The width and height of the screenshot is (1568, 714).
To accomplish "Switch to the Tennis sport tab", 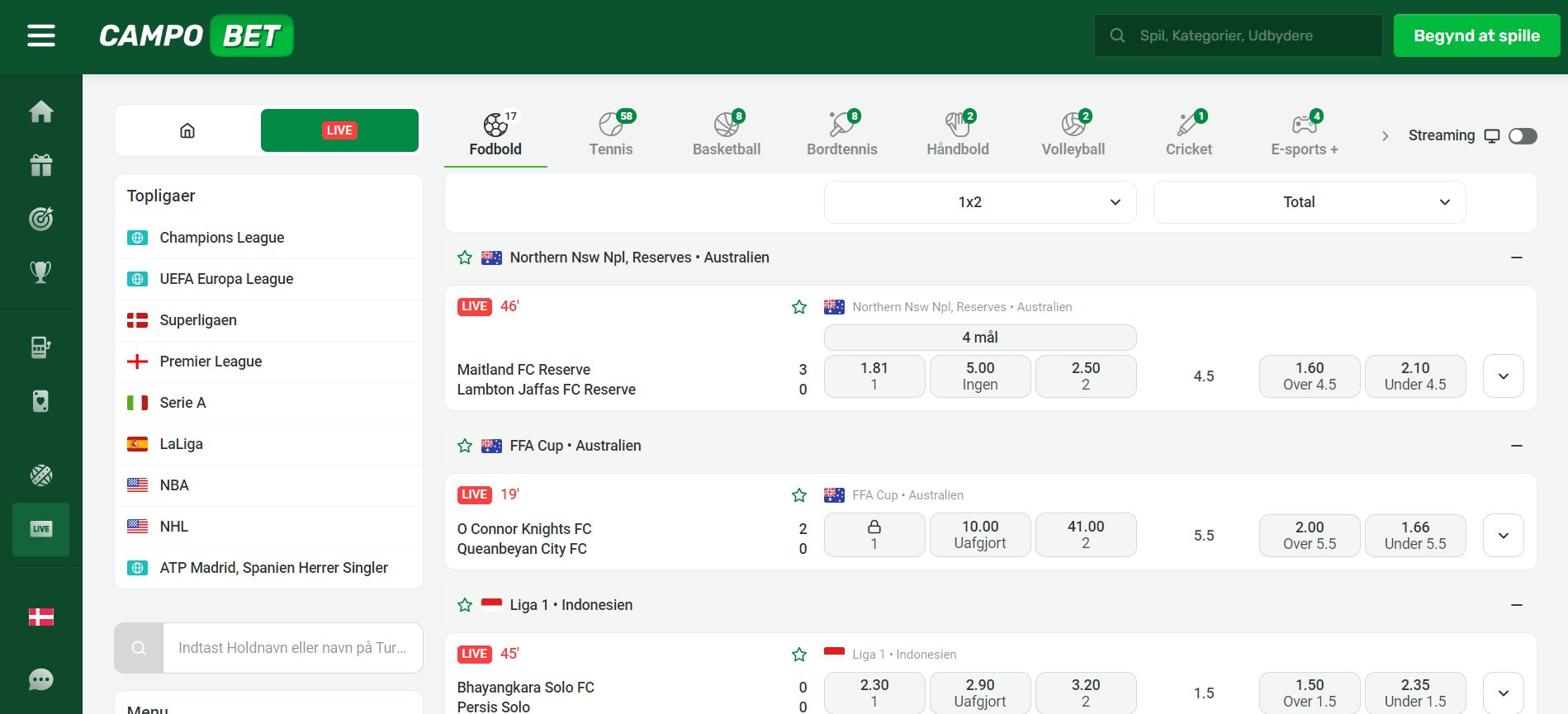I will pyautogui.click(x=611, y=135).
